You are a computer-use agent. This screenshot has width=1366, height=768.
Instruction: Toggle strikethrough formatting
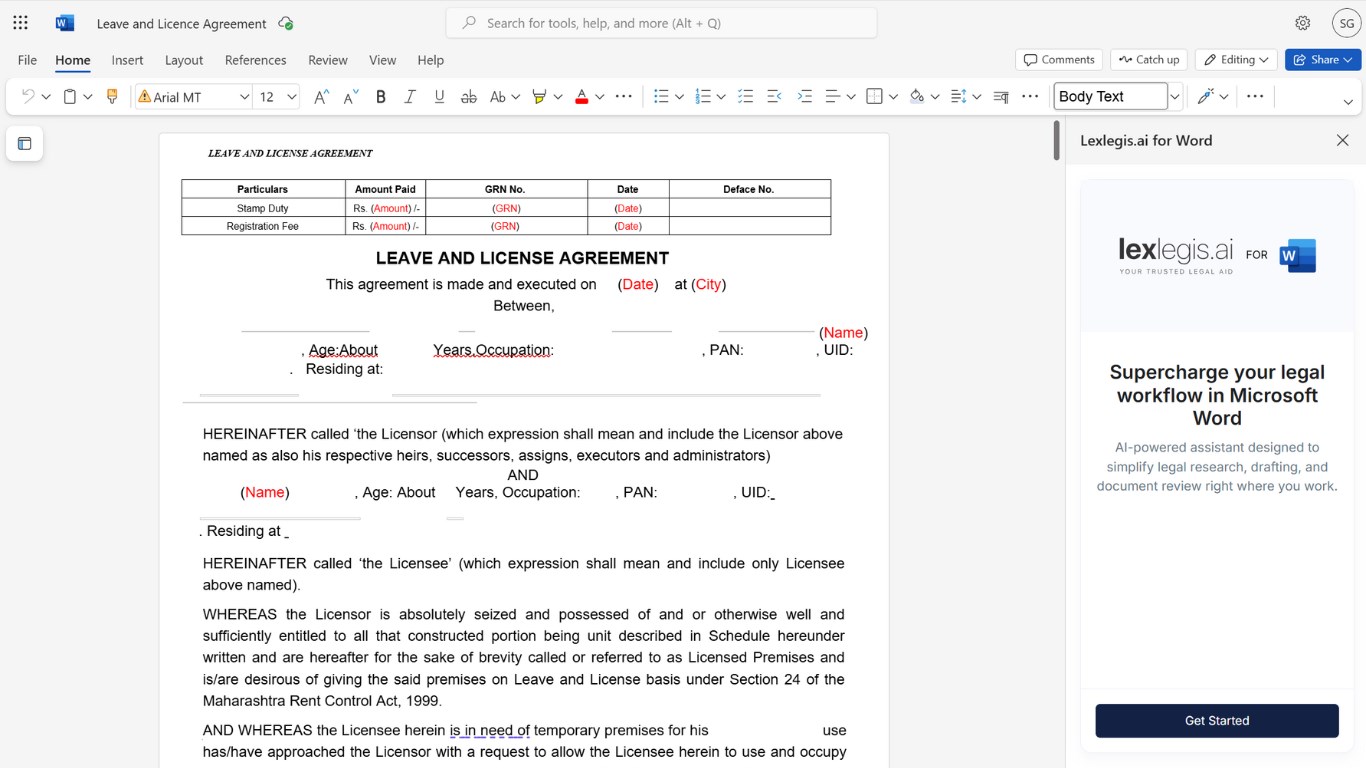[468, 97]
